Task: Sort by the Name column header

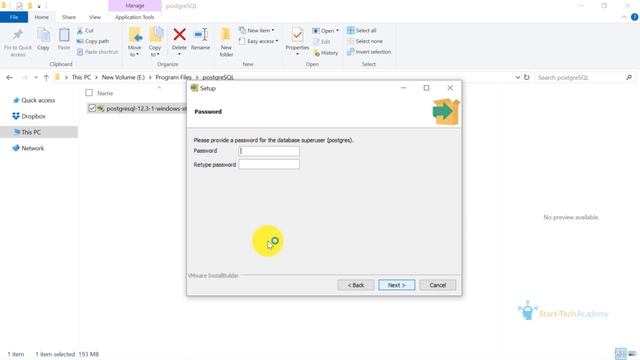Action: [x=105, y=93]
